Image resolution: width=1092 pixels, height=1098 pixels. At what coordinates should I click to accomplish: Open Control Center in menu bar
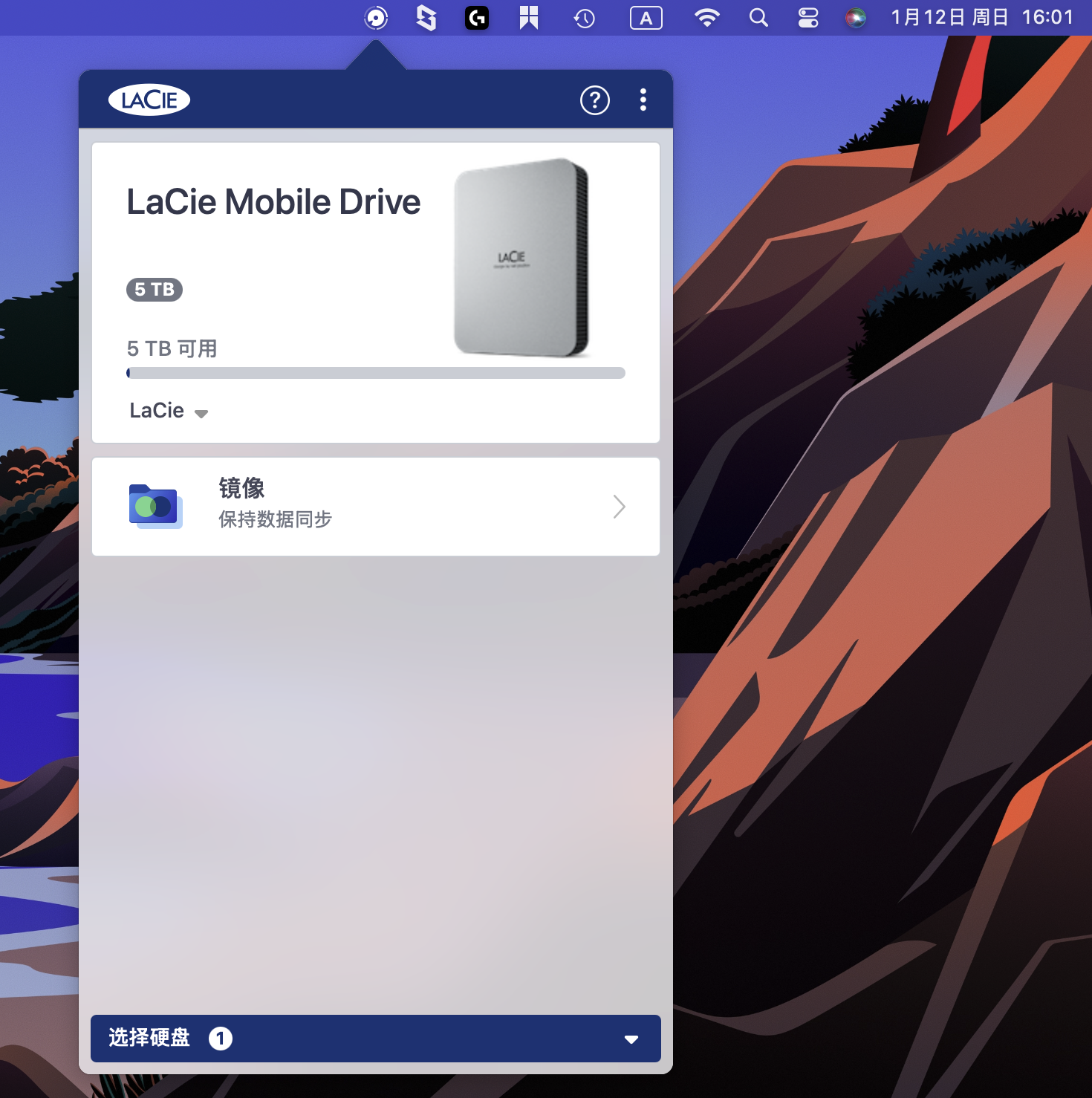(808, 18)
